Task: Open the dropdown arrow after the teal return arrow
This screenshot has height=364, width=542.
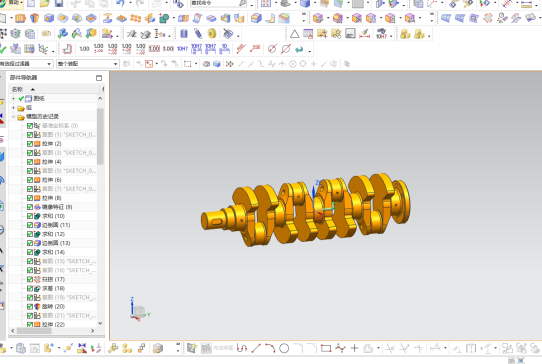Action: pyautogui.click(x=309, y=52)
